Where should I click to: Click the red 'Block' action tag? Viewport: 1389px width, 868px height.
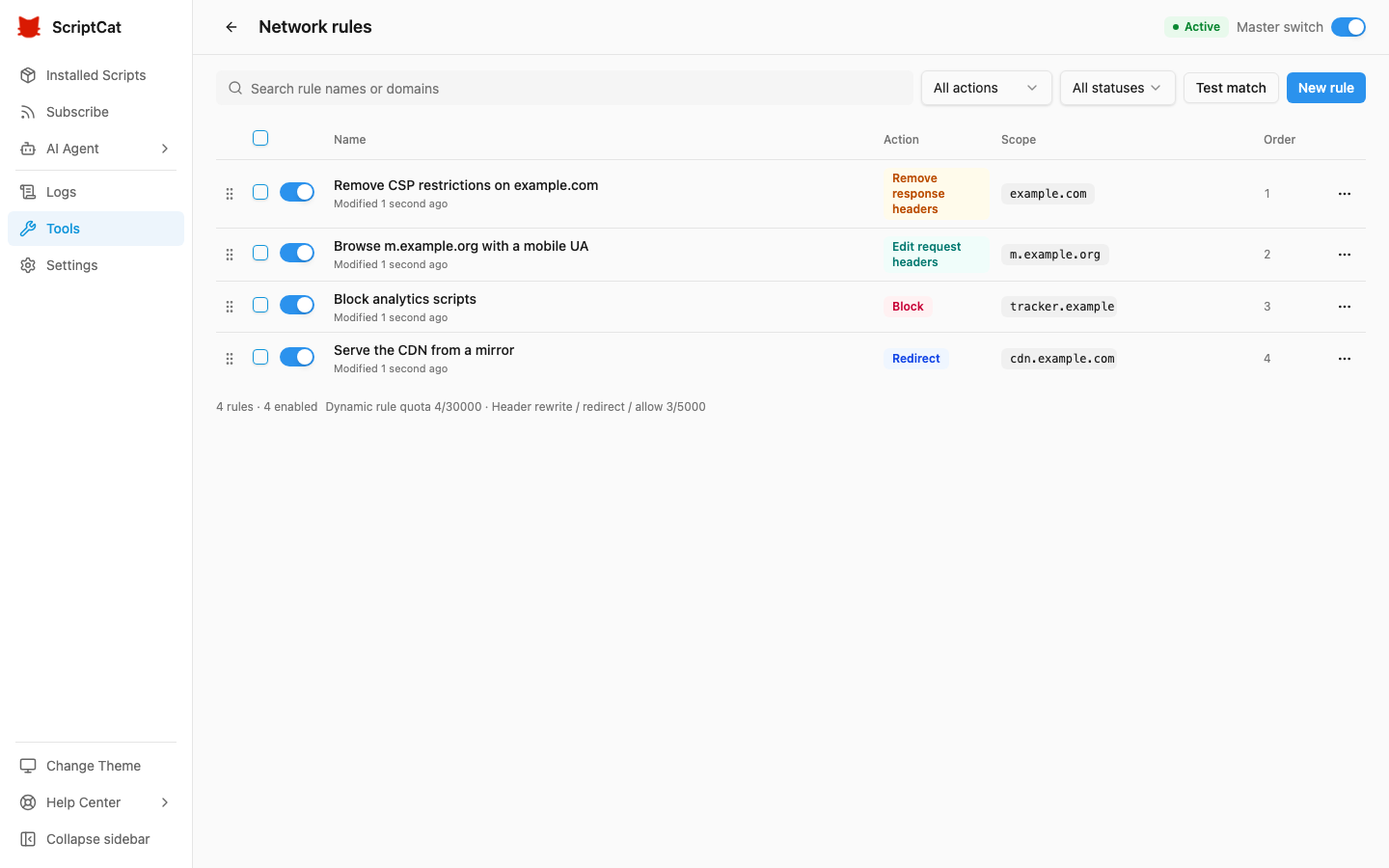click(908, 307)
